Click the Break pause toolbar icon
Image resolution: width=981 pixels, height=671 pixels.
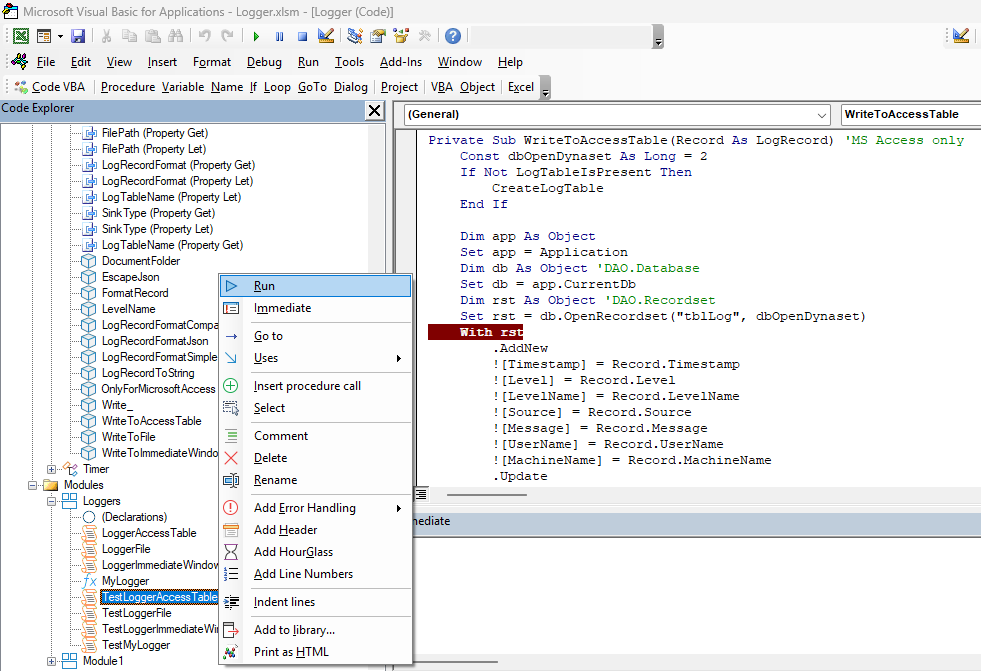(279, 36)
